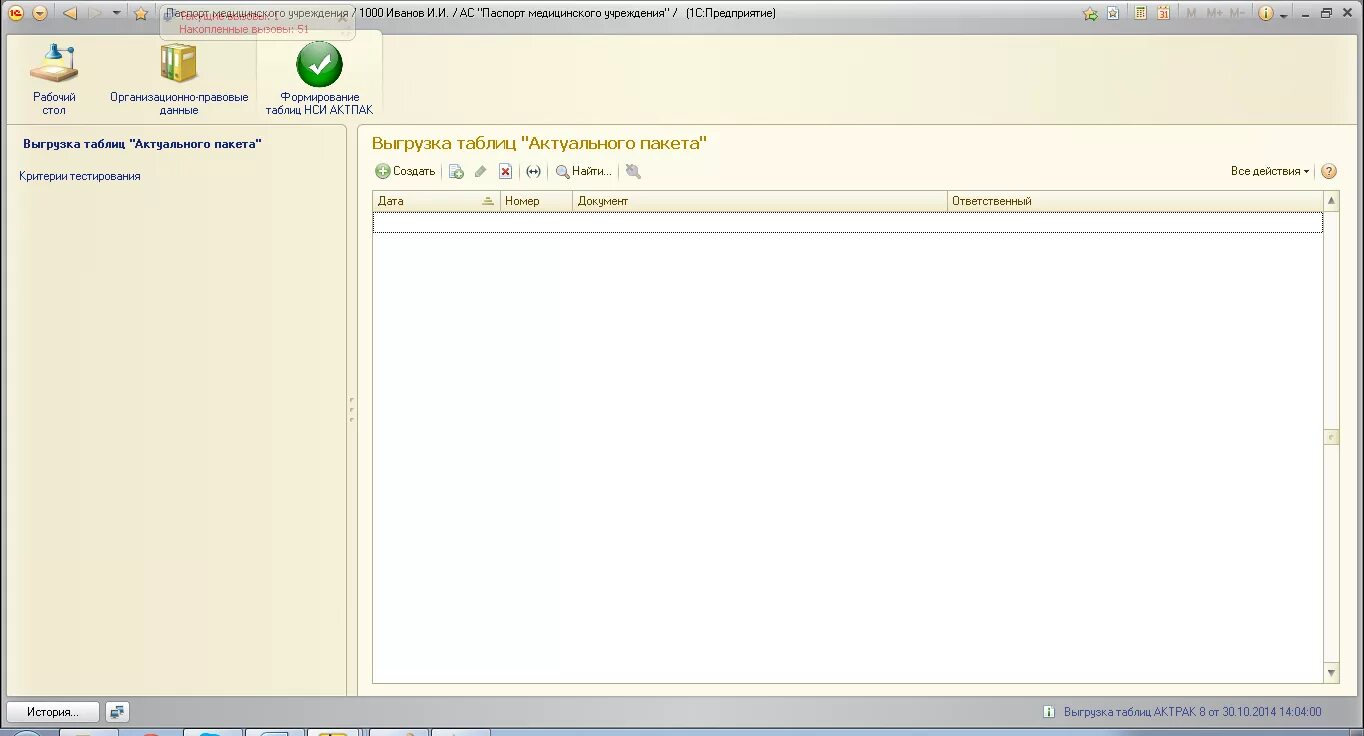Image resolution: width=1364 pixels, height=736 pixels.
Task: Close the calls counter popup
Action: pyautogui.click(x=343, y=18)
